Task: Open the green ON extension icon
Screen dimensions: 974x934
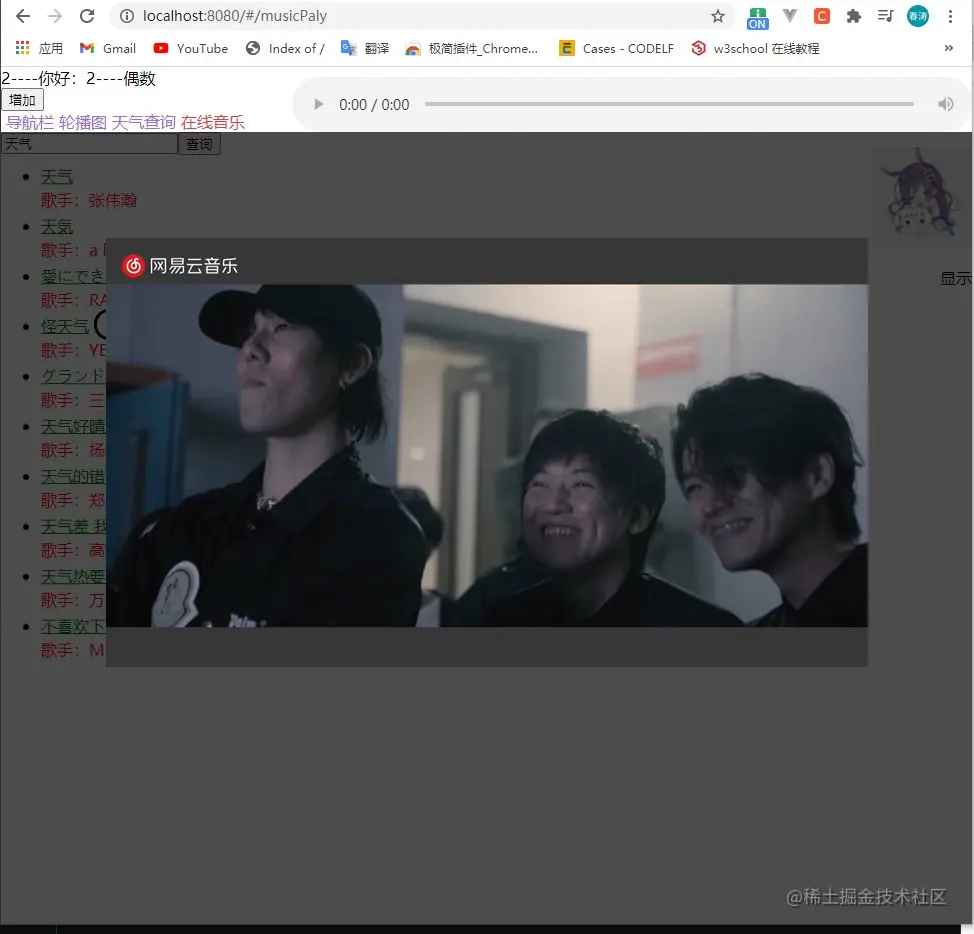Action: click(x=757, y=18)
